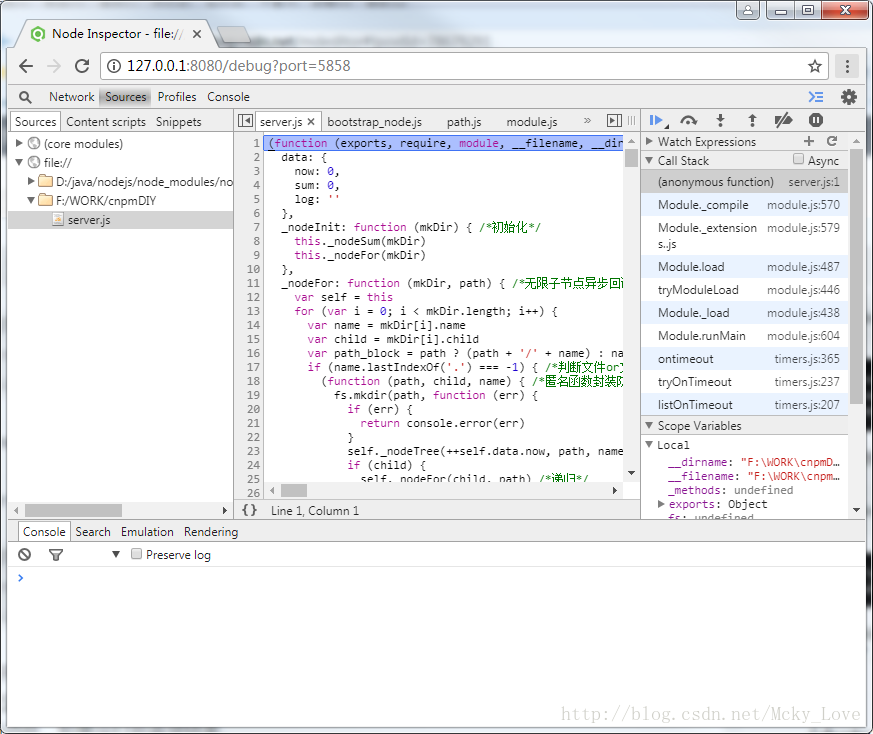Screen dimensions: 873x734
Task: Enable pause on exceptions
Action: pyautogui.click(x=816, y=120)
